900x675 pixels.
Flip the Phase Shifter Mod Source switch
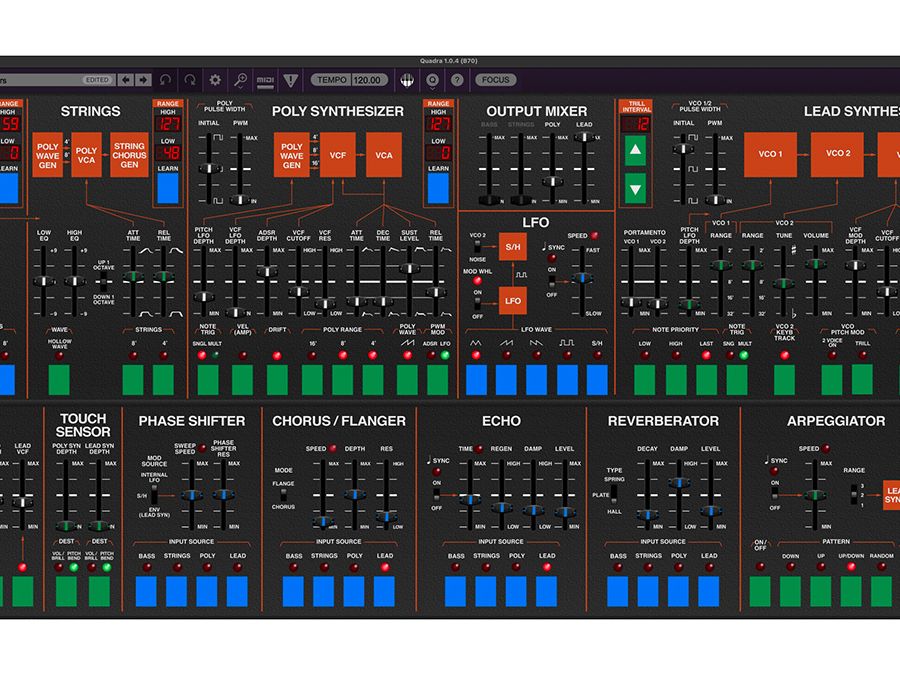pyautogui.click(x=154, y=495)
